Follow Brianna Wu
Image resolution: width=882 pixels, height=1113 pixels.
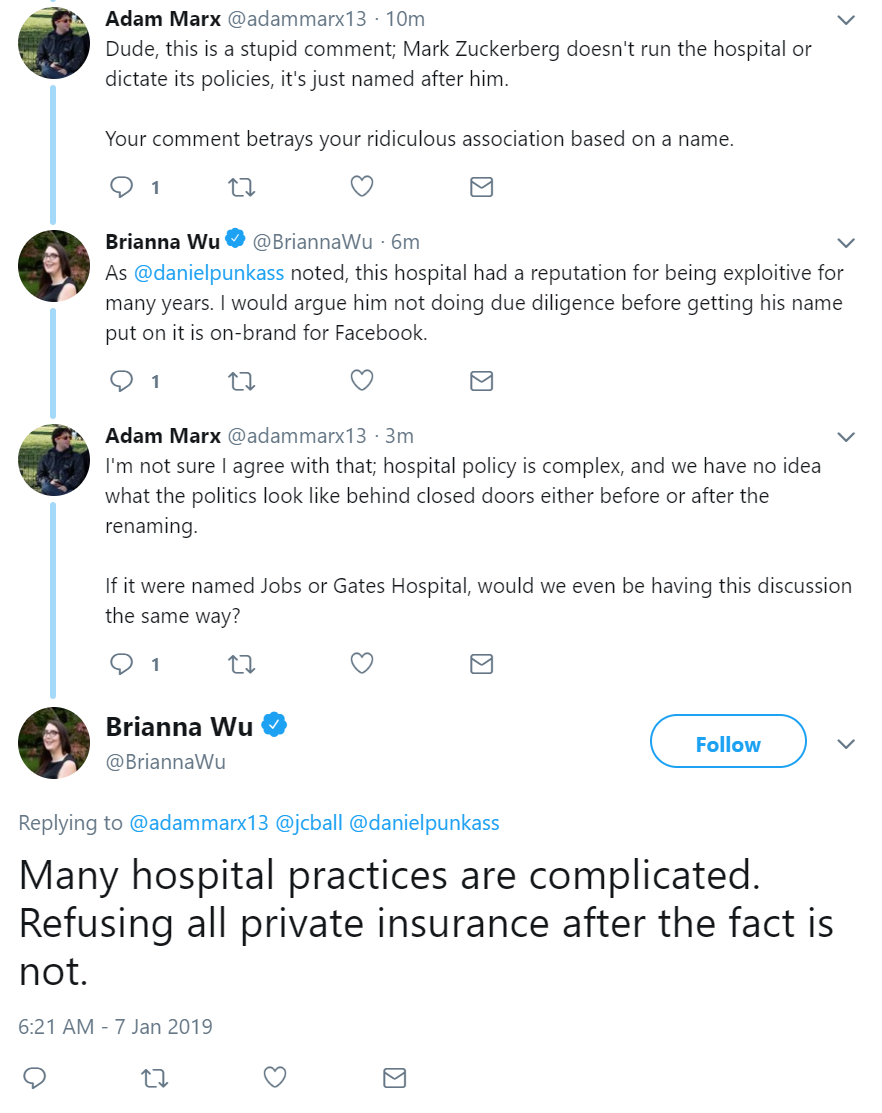(x=728, y=741)
